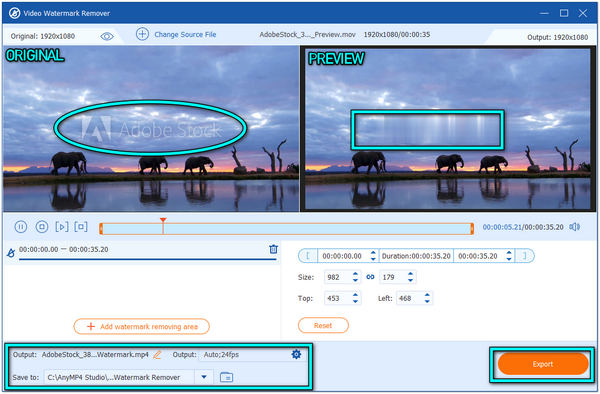Click the Size width field showing 982
The height and width of the screenshot is (394, 600).
pos(338,277)
